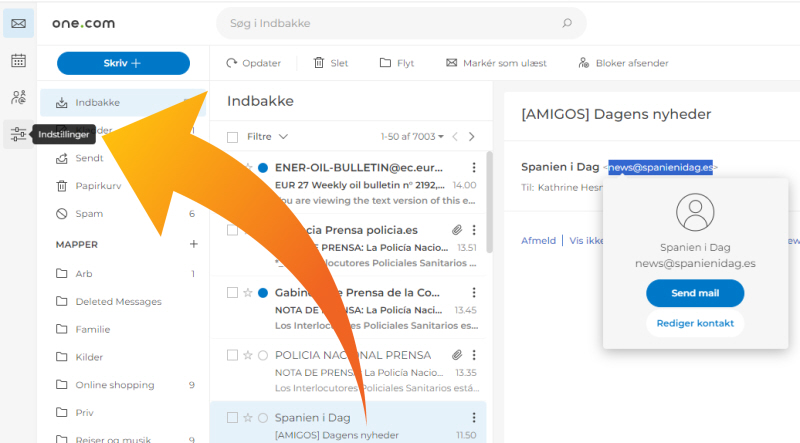Viewport: 800px width, 443px height.
Task: Open three-dot menu on Spanien i Dag email
Action: [x=474, y=418]
